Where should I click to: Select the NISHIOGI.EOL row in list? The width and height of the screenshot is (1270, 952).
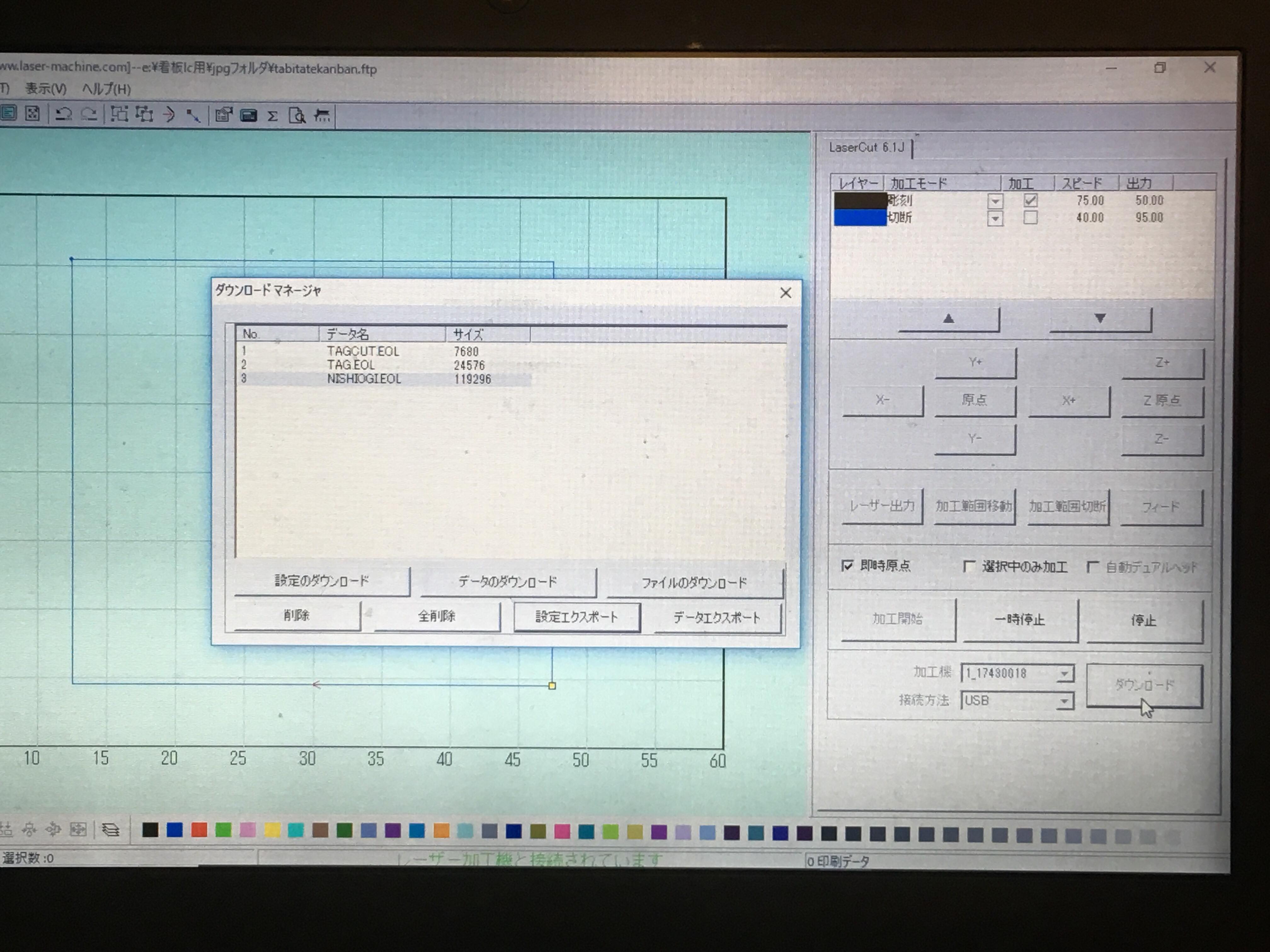[x=364, y=379]
